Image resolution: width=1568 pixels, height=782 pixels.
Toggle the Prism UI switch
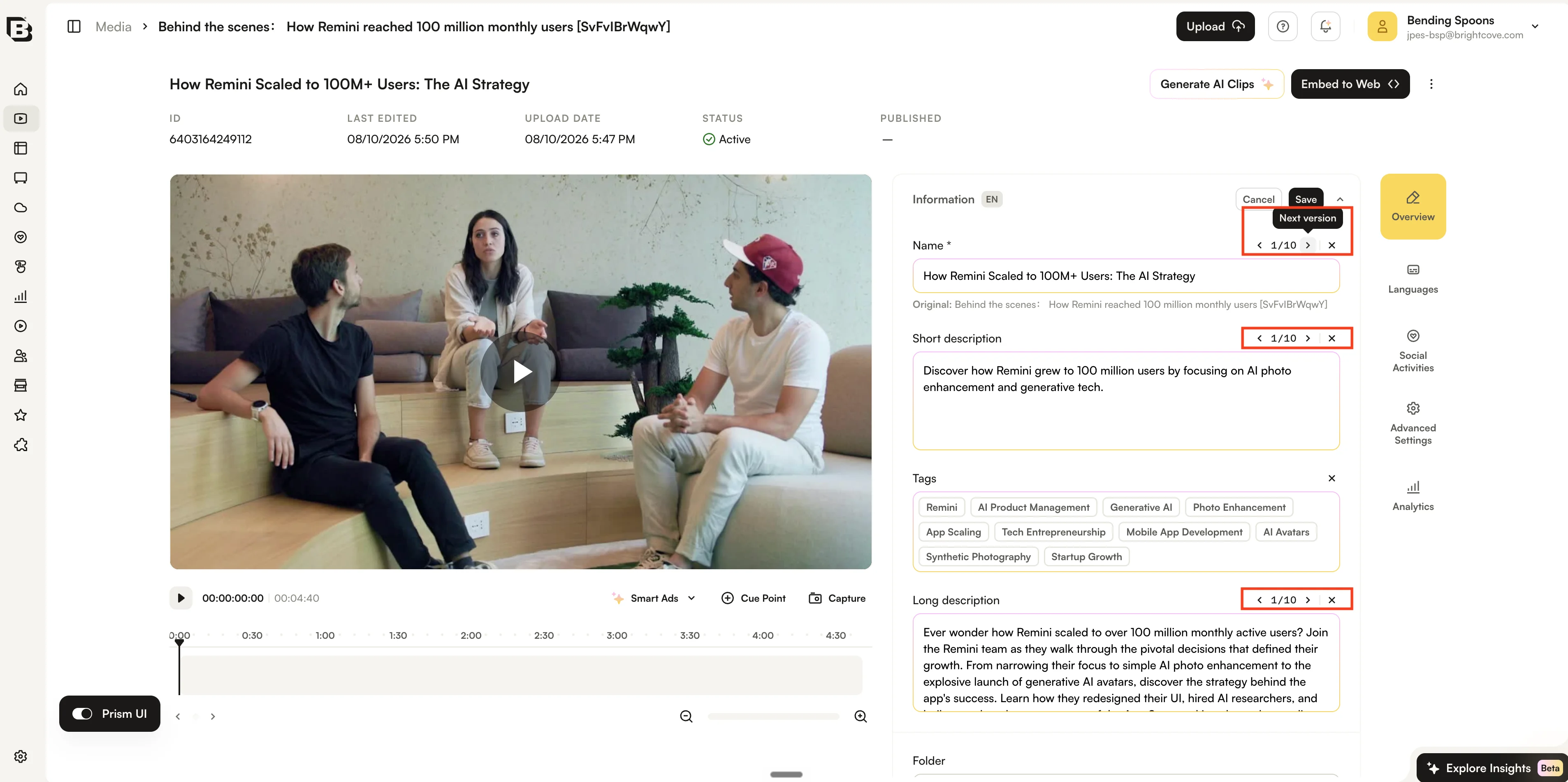[82, 714]
